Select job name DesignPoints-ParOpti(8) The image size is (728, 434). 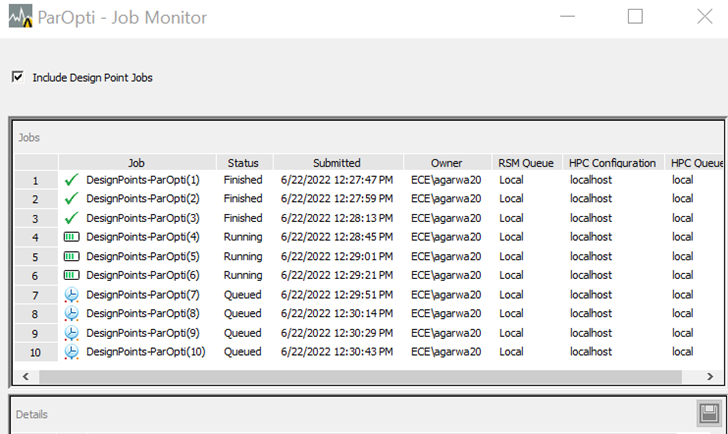click(x=143, y=314)
